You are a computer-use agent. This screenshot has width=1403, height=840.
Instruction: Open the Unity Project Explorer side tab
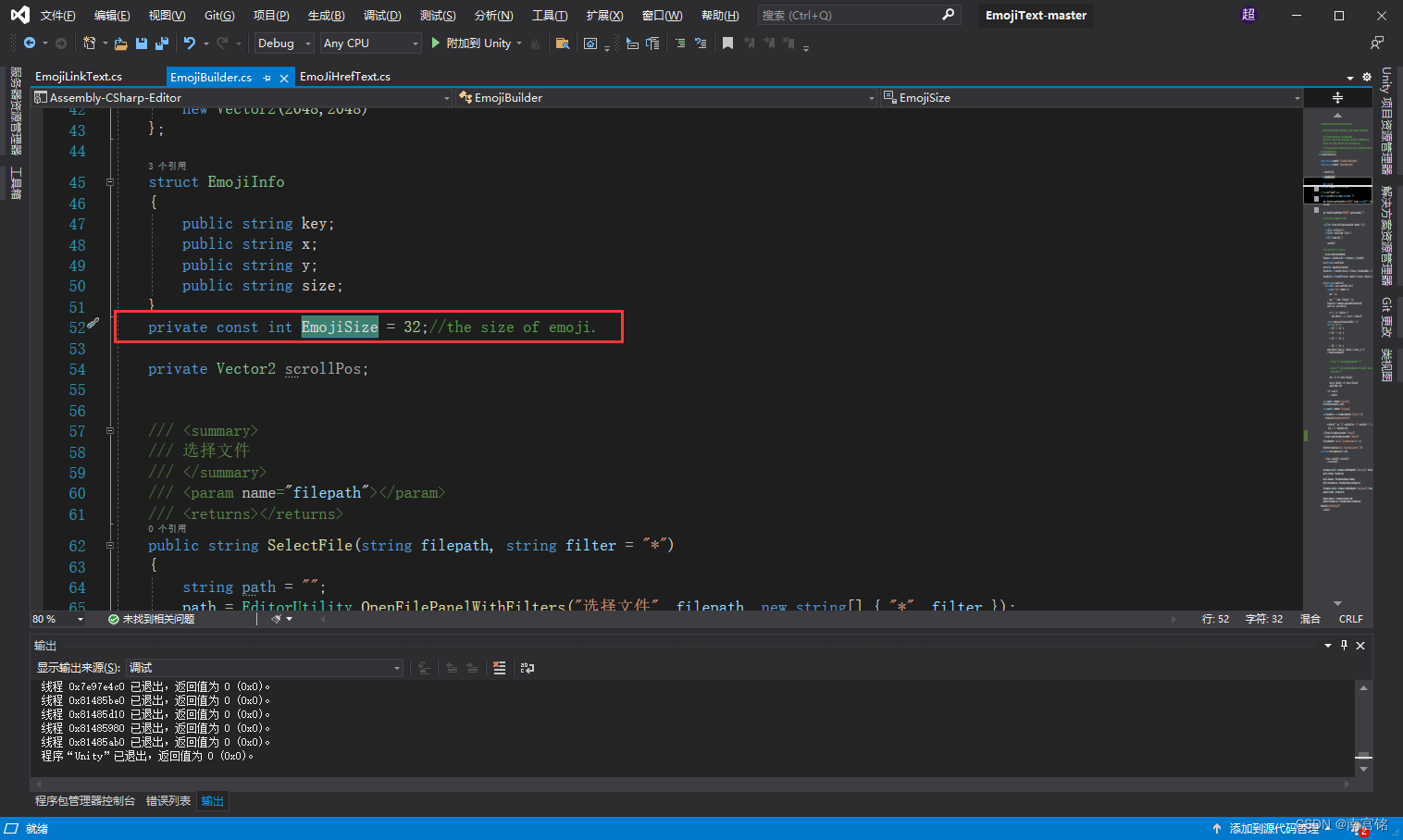point(1386,120)
